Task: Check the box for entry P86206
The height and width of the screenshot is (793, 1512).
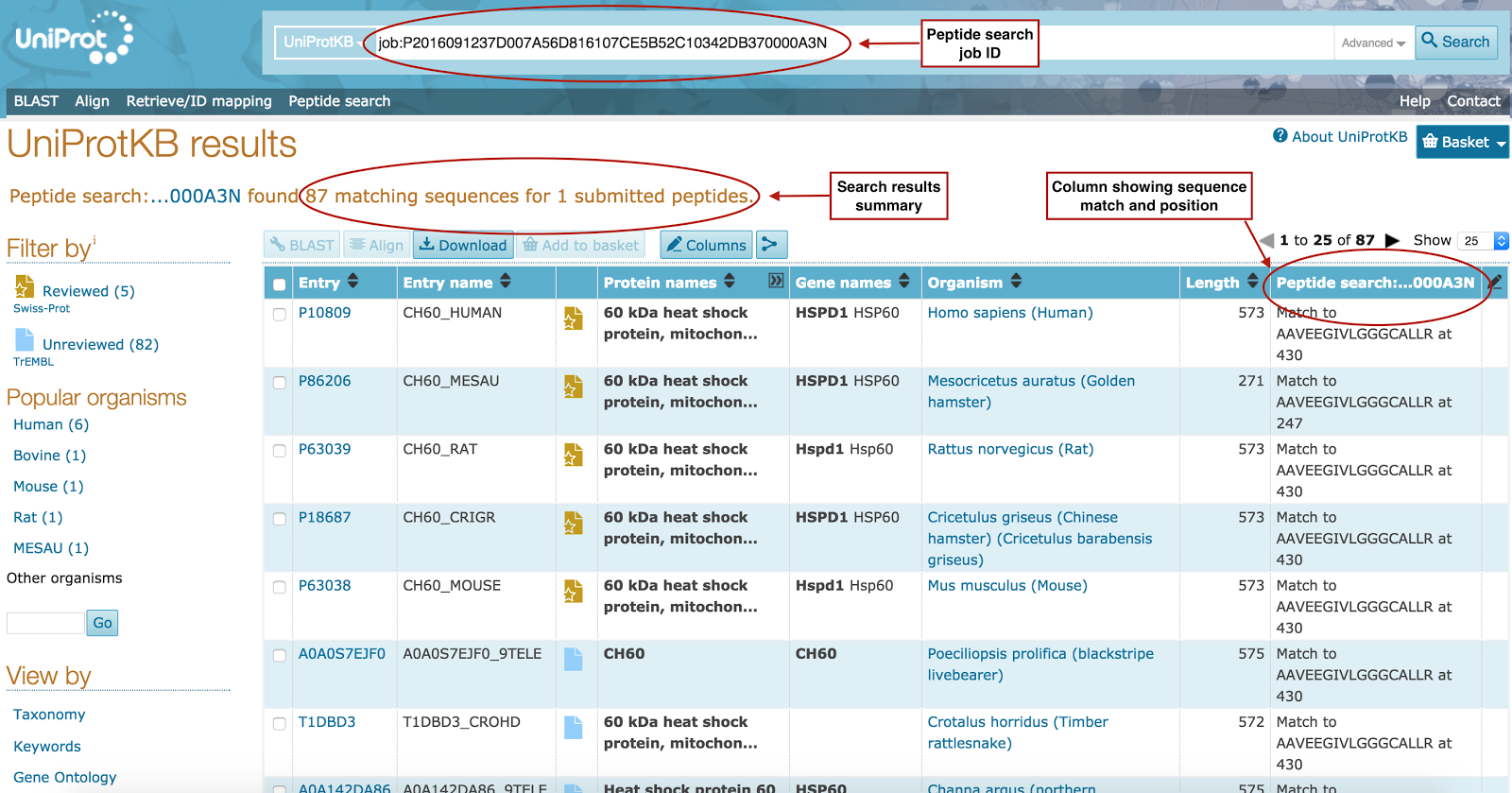Action: point(280,382)
